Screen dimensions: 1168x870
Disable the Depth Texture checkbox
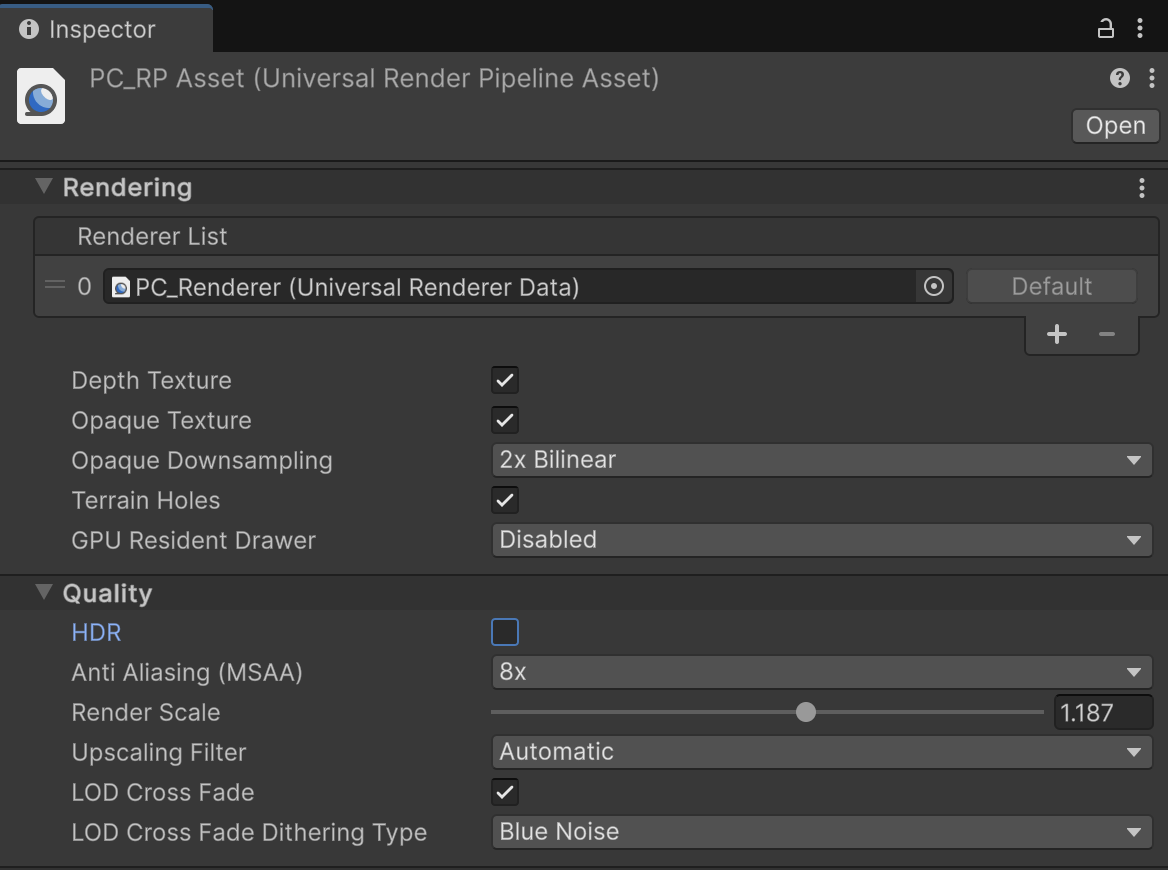pyautogui.click(x=504, y=380)
